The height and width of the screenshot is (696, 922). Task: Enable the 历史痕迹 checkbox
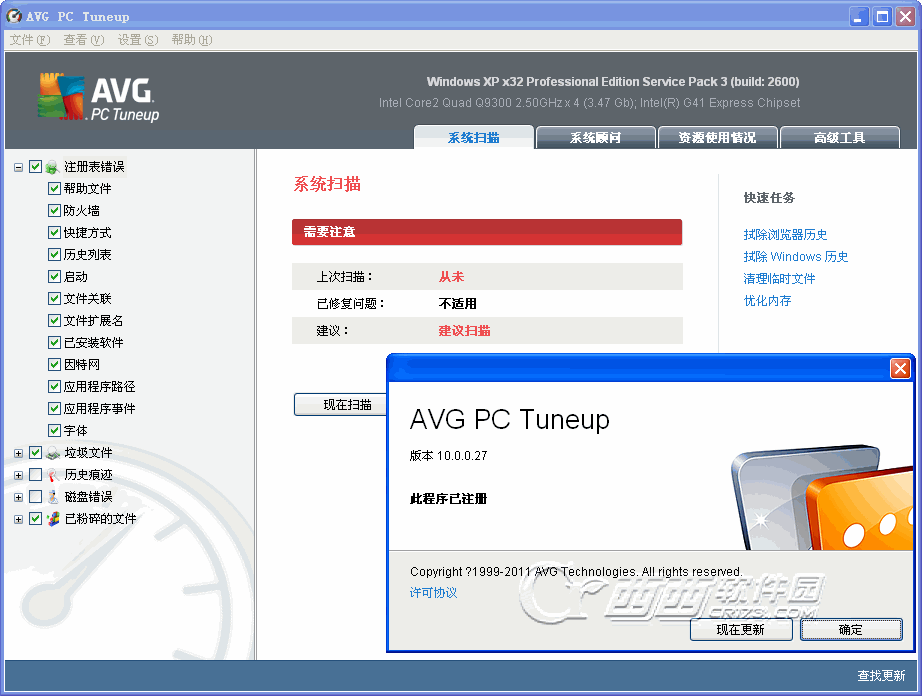(x=35, y=474)
